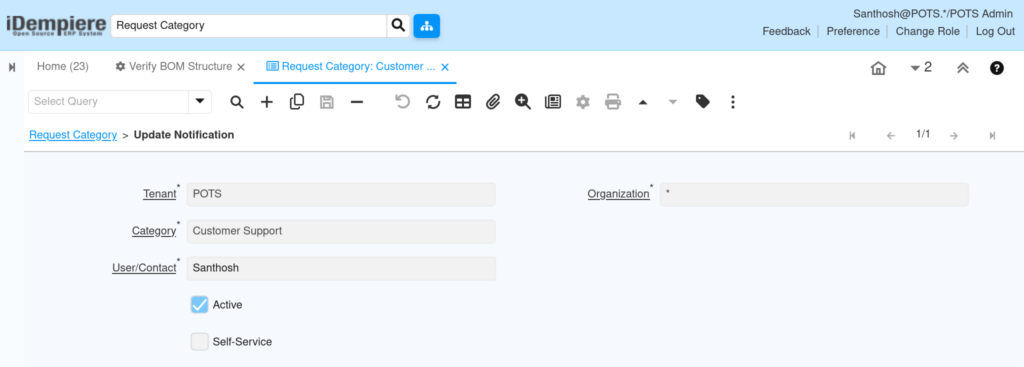Click the Organization field label
1024x367 pixels.
pyautogui.click(x=618, y=195)
